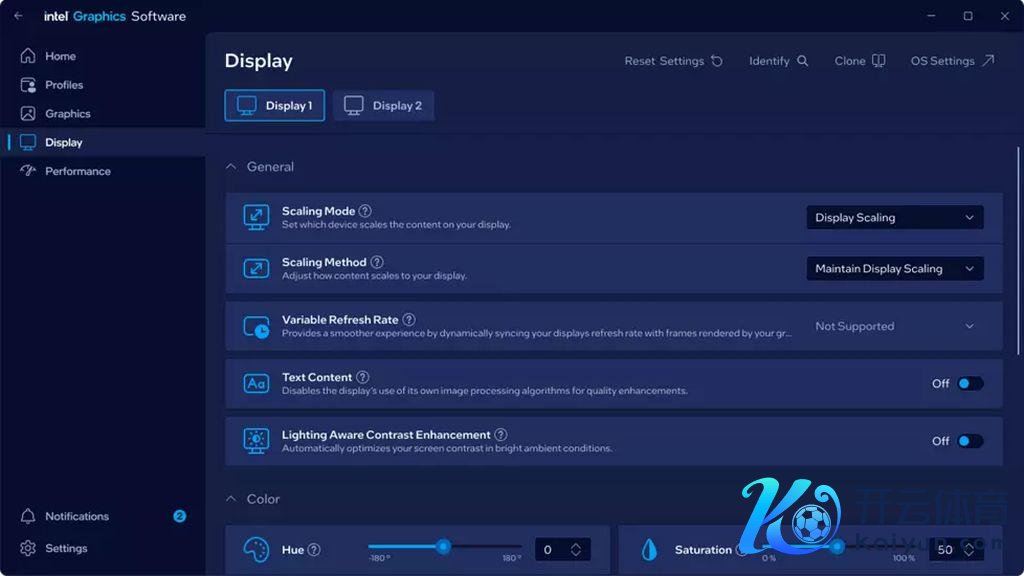Open the Performance page
1024x576 pixels.
pyautogui.click(x=77, y=171)
